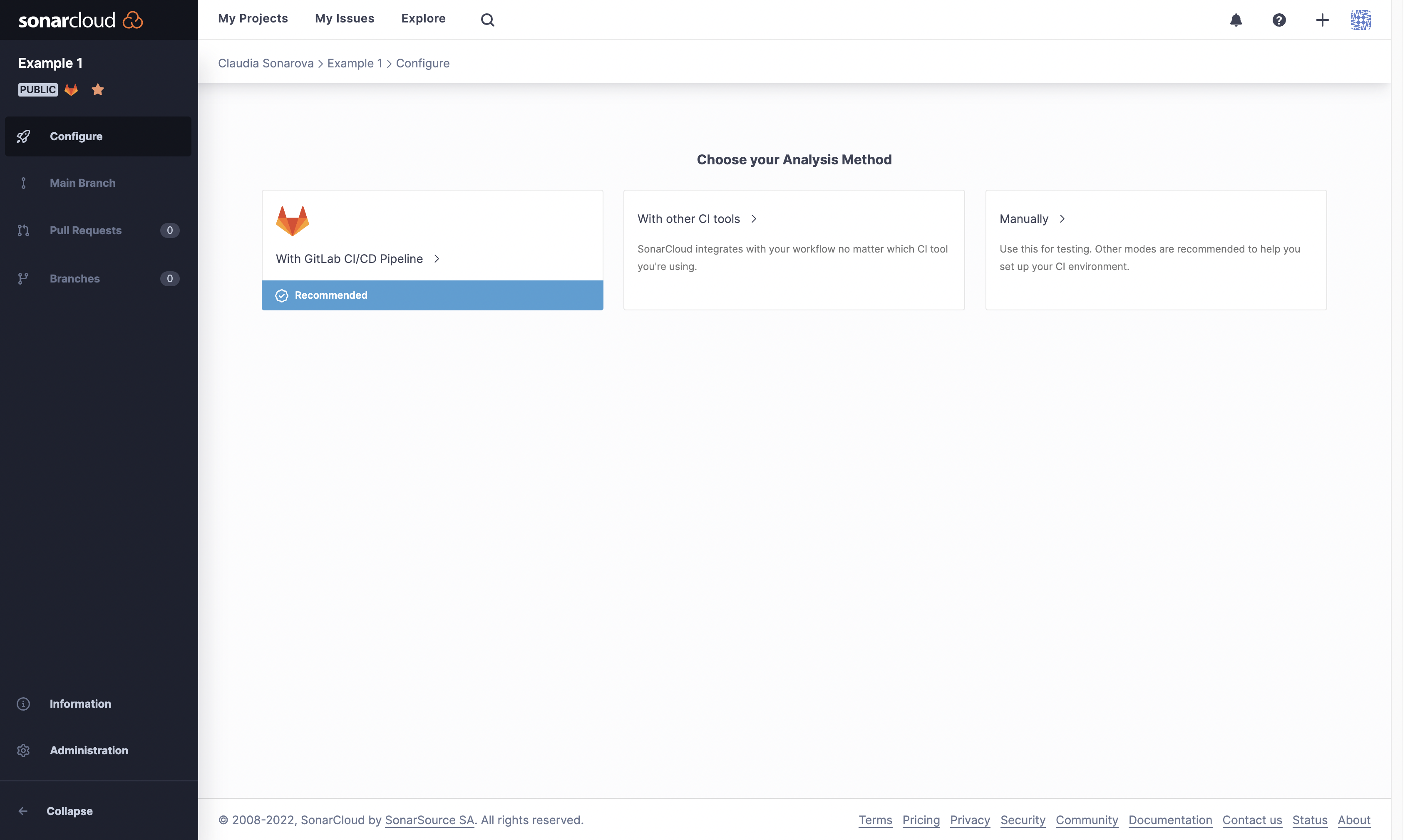Click the Branches count badge
This screenshot has height=840, width=1405.
tap(170, 278)
